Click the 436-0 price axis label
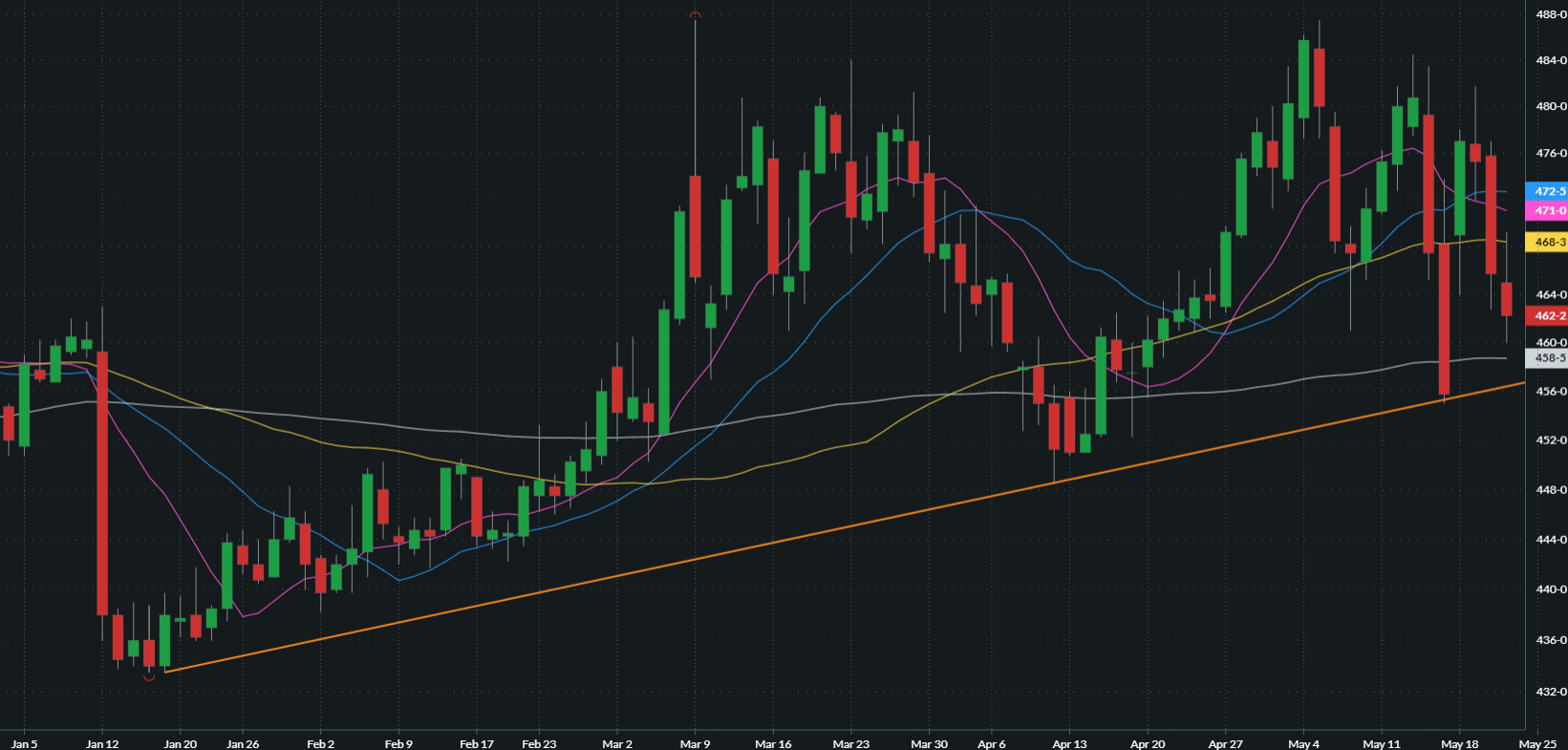1568x750 pixels. (1551, 639)
